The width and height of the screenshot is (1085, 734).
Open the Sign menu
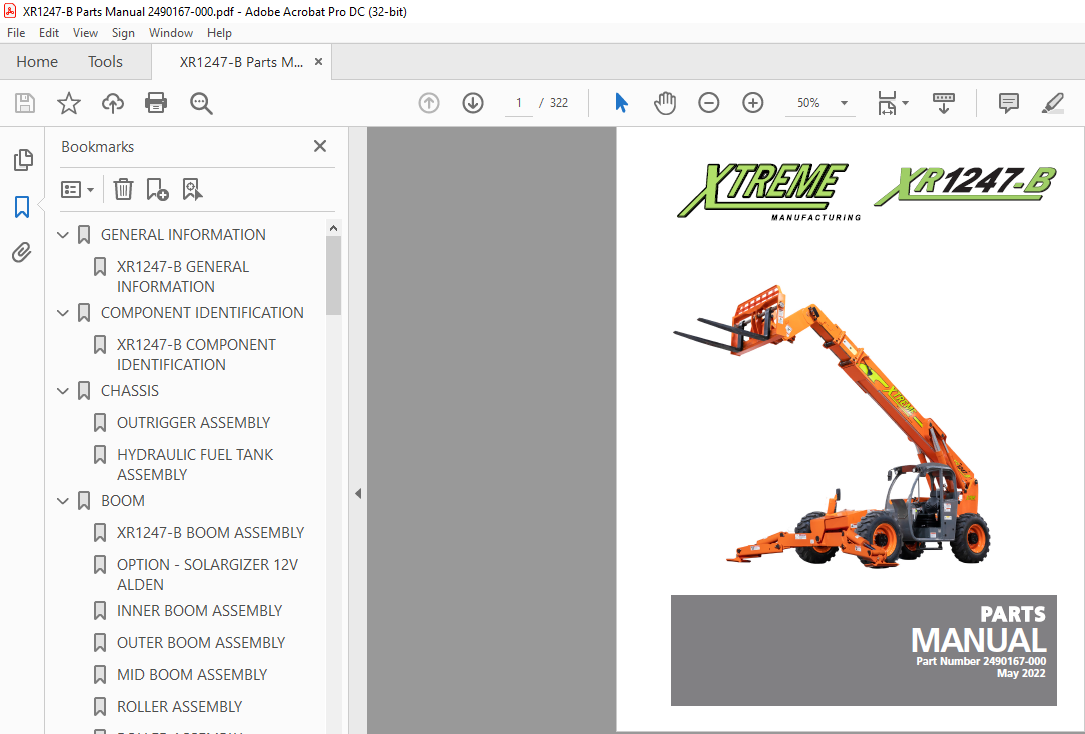(x=123, y=33)
